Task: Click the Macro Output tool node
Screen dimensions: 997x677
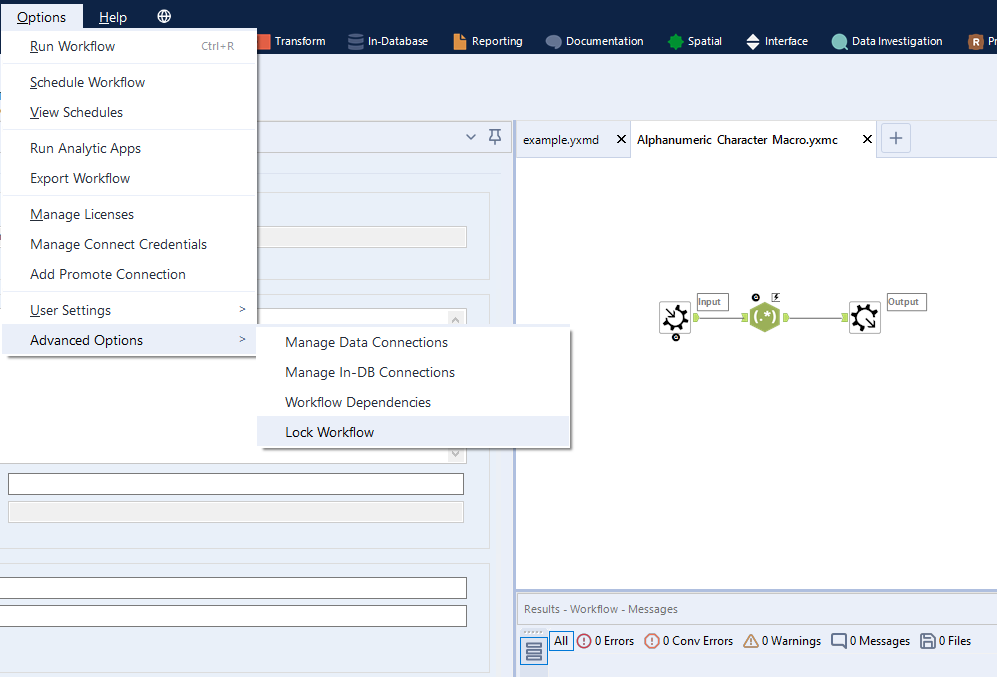Action: tap(864, 317)
